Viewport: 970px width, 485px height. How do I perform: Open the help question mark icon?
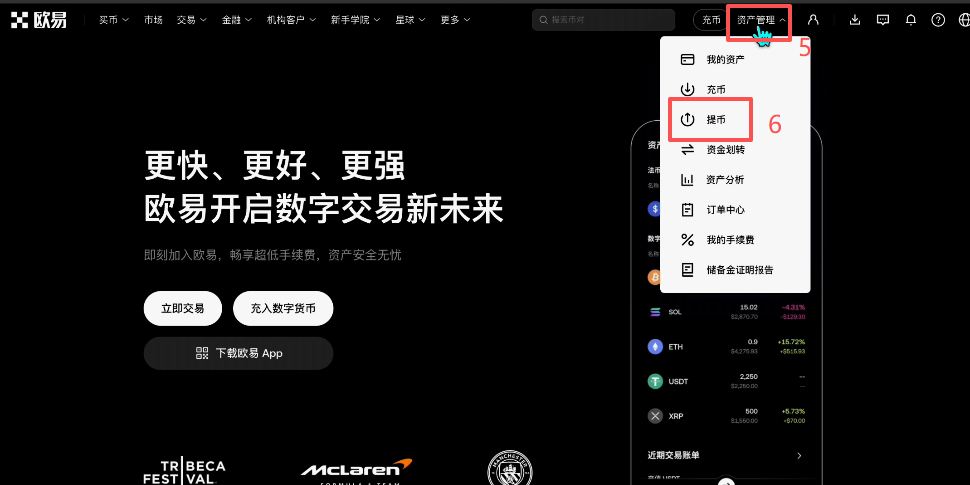[x=938, y=20]
